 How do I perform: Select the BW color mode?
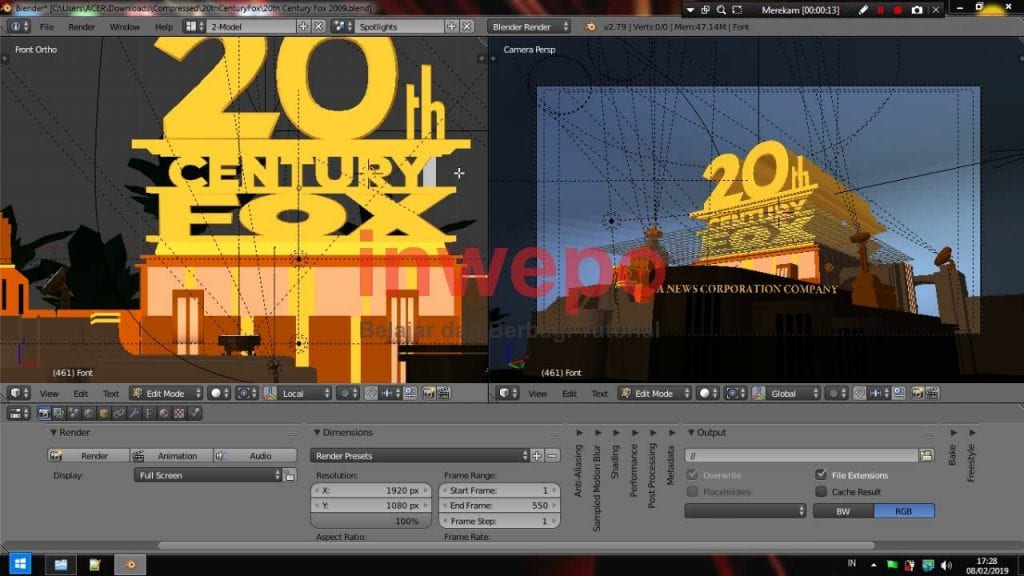click(x=843, y=510)
